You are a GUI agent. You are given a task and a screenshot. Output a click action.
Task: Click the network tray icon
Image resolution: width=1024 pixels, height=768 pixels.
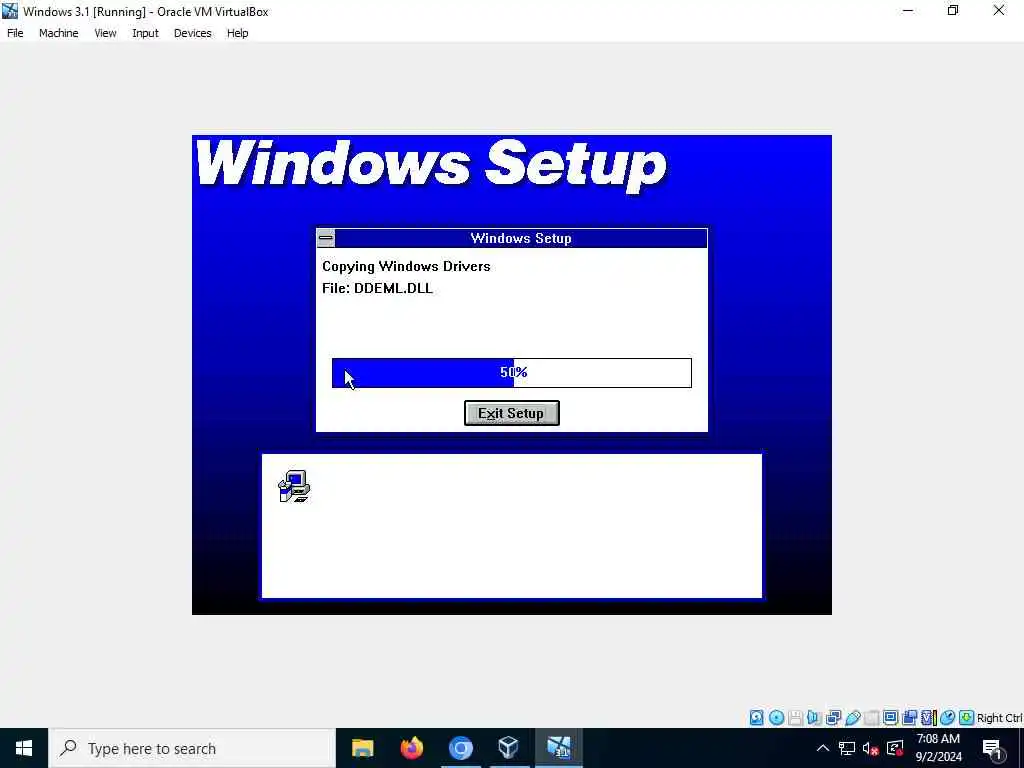(x=846, y=748)
